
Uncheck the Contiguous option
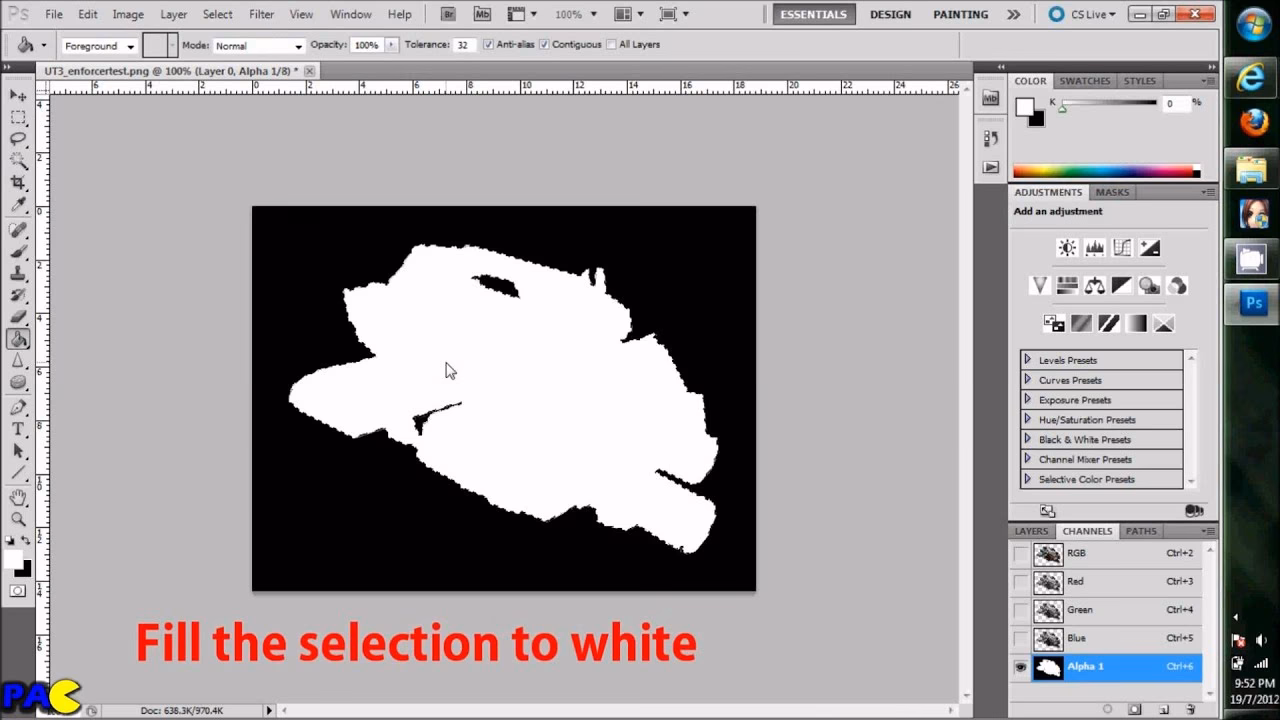click(544, 45)
